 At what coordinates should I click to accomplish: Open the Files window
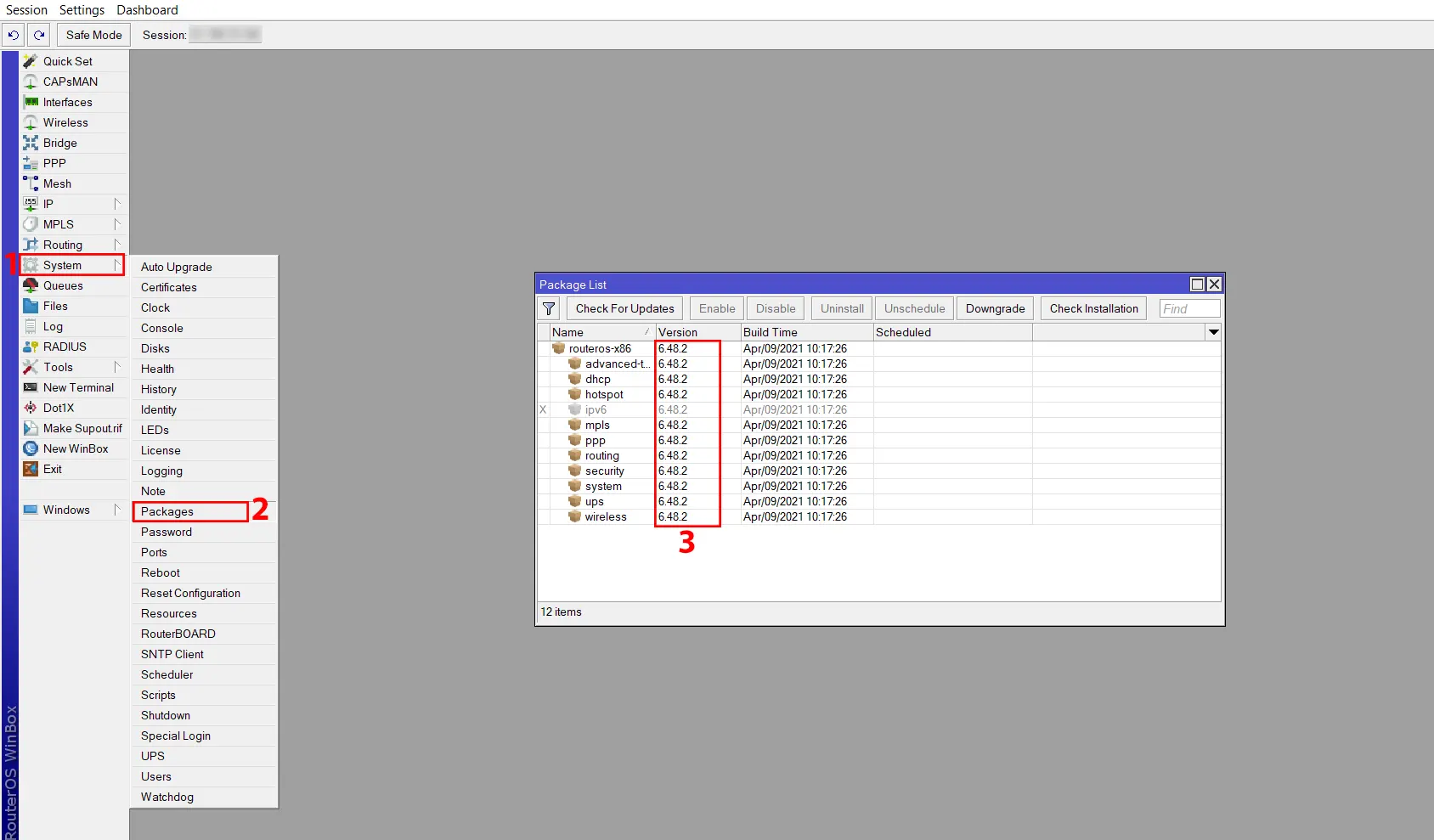[x=55, y=306]
